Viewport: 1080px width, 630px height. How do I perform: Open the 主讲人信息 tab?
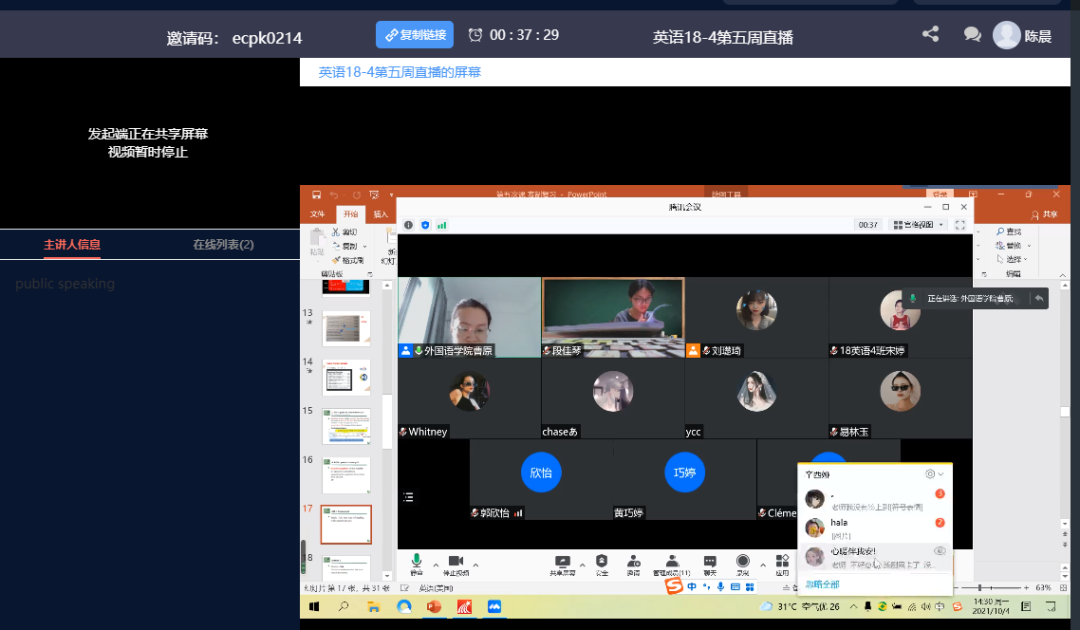(72, 244)
